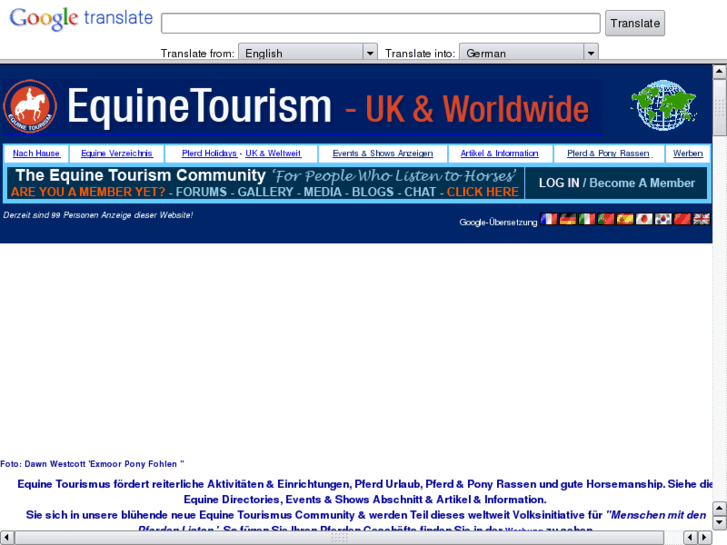The height and width of the screenshot is (545, 727).
Task: Open the 'Translate into' German dropdown
Action: (529, 52)
